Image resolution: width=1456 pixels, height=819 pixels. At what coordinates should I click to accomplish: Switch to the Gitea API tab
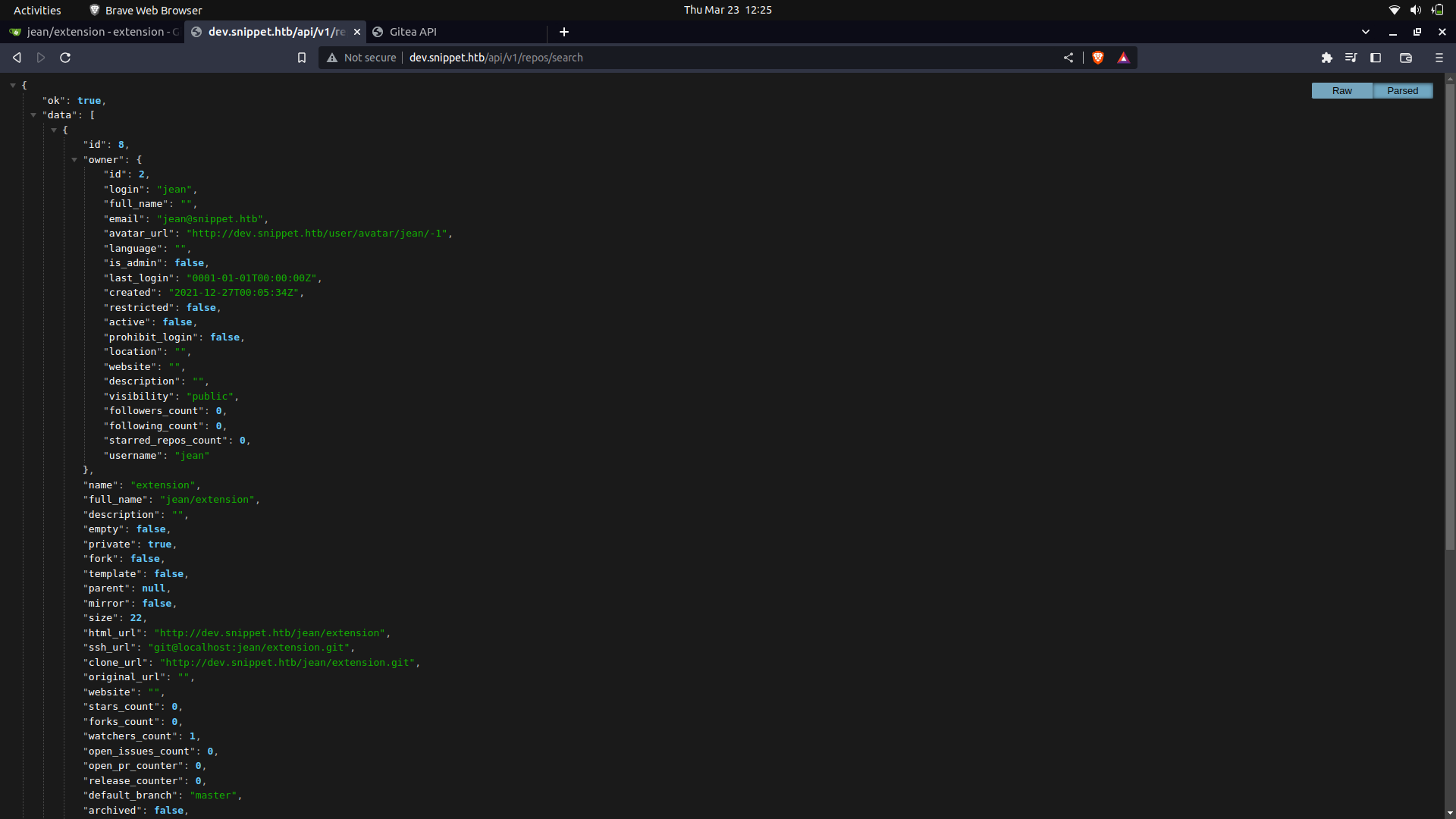click(x=413, y=32)
